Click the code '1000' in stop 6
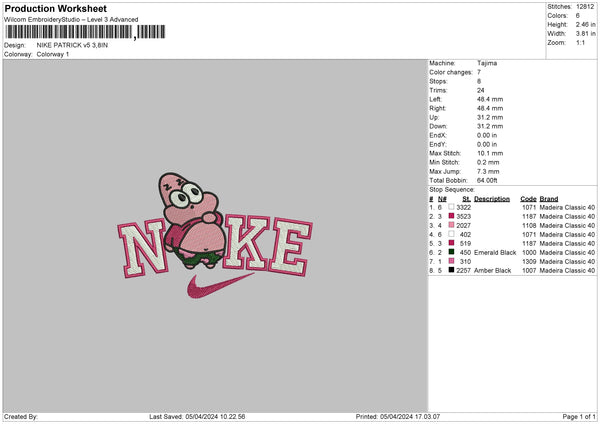 tap(529, 253)
